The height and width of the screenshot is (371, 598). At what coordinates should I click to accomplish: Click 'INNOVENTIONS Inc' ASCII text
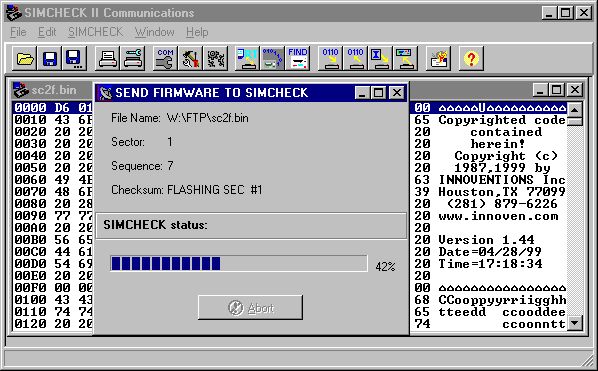pyautogui.click(x=502, y=180)
